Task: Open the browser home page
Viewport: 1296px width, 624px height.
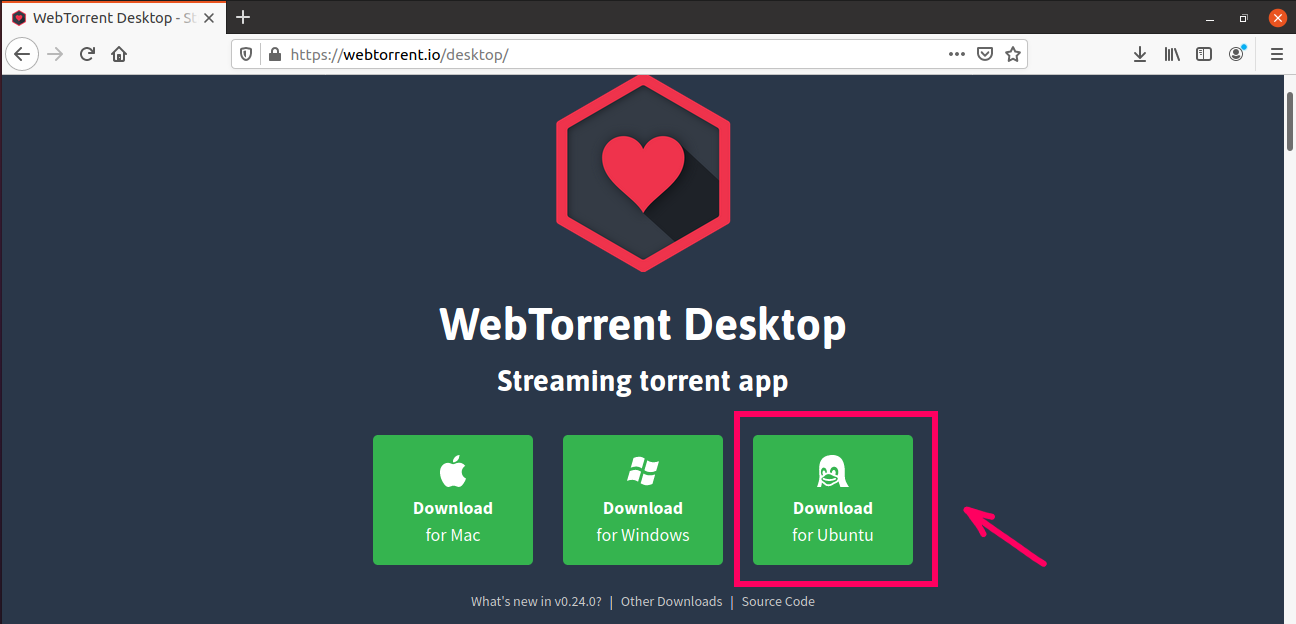Action: pos(119,54)
